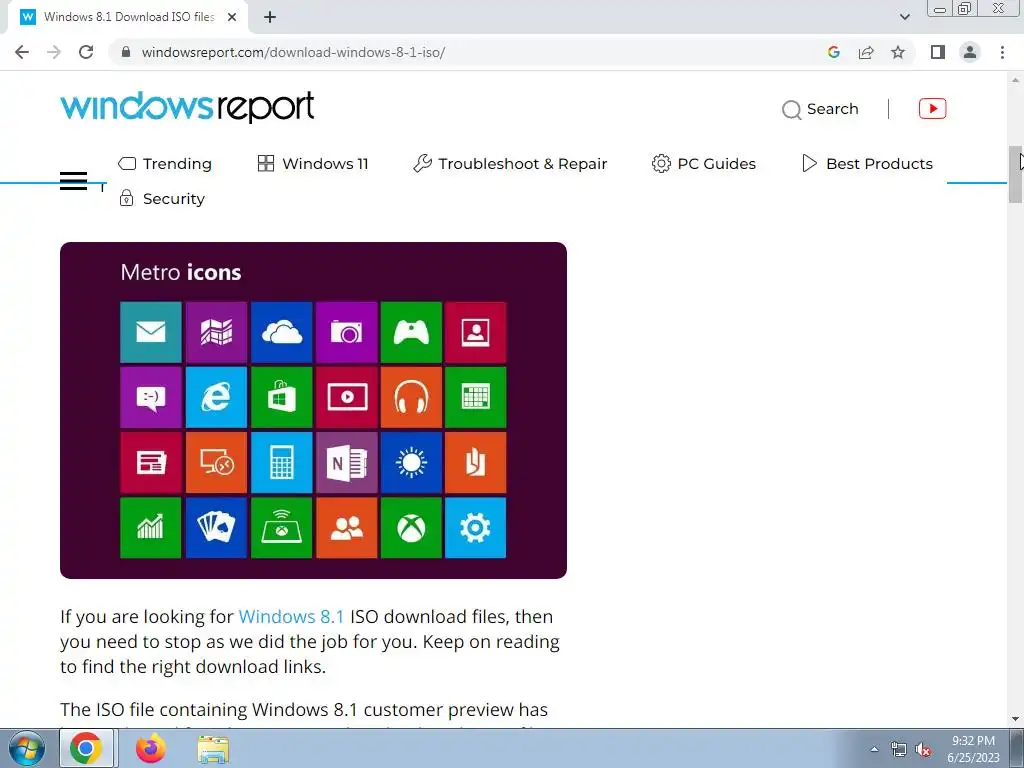Expand the tab search chevron
The width and height of the screenshot is (1024, 768).
904,17
